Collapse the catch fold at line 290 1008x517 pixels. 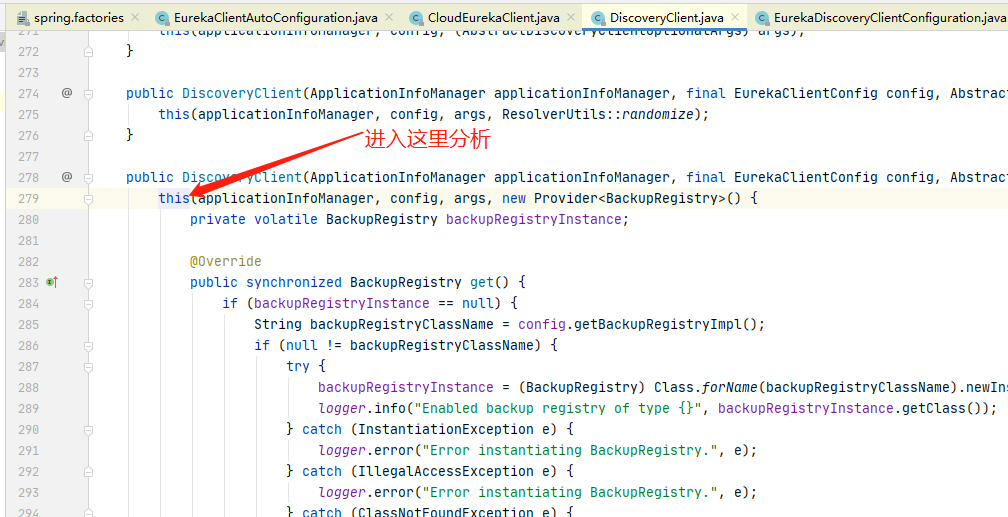89,430
